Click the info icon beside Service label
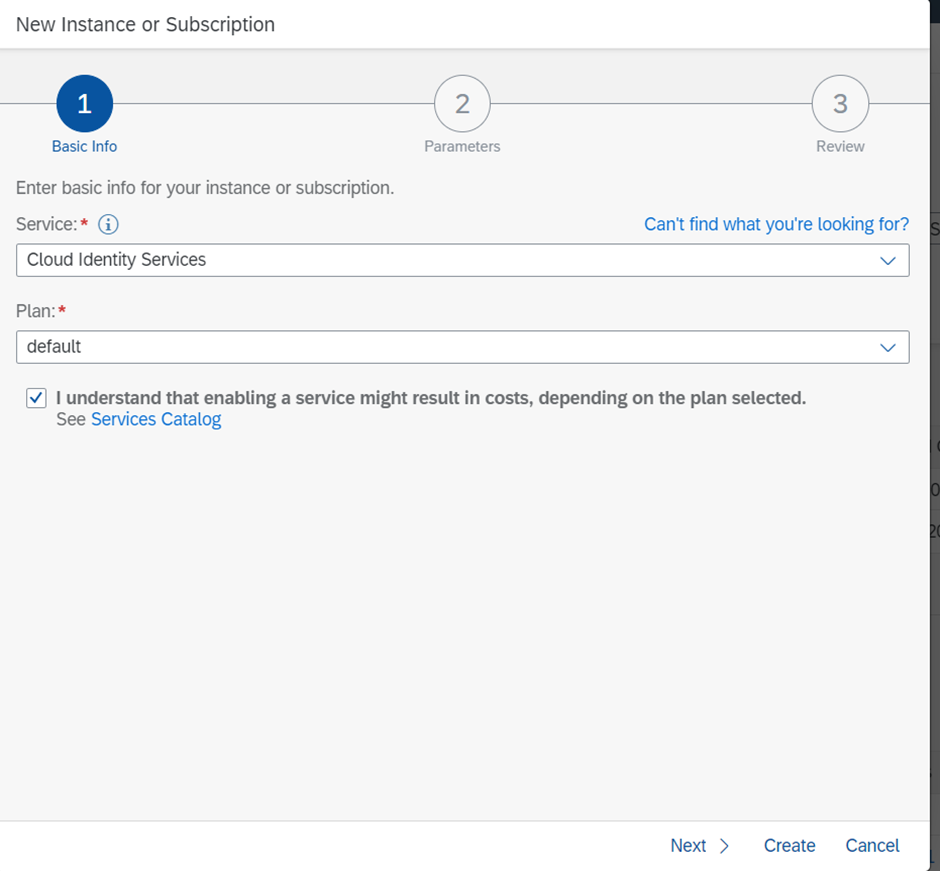The image size is (940, 871). (108, 225)
